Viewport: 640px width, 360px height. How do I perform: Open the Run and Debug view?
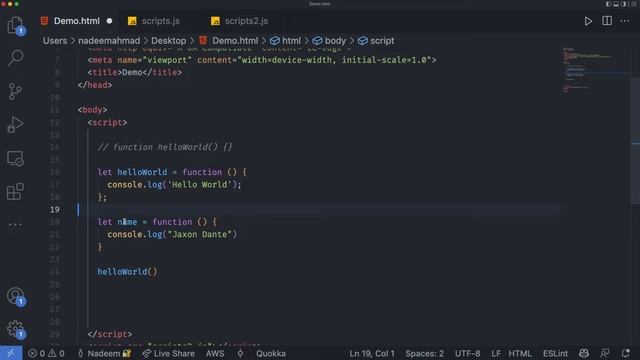click(x=15, y=124)
